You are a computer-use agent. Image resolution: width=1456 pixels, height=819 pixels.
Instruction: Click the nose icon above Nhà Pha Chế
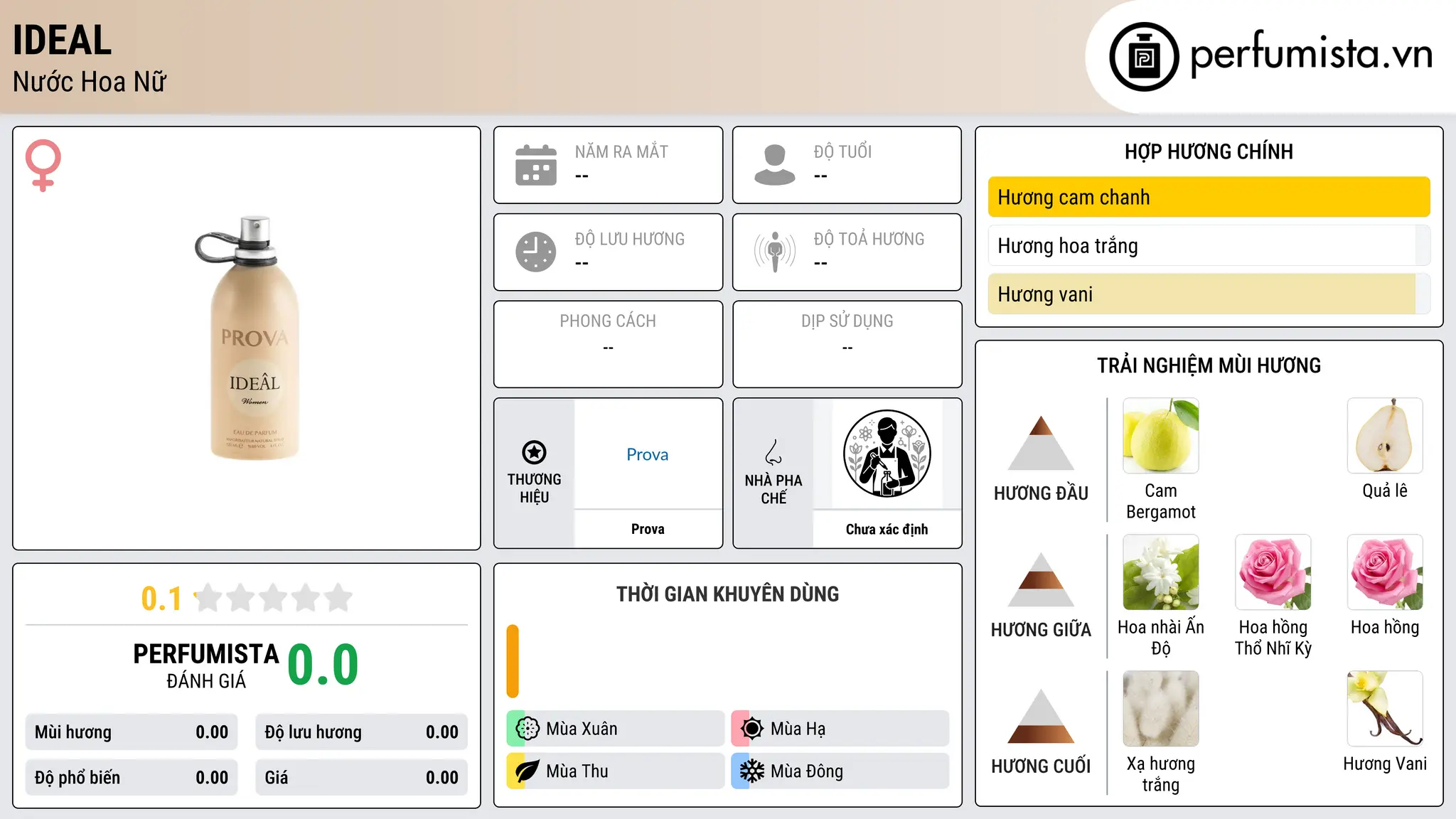773,452
